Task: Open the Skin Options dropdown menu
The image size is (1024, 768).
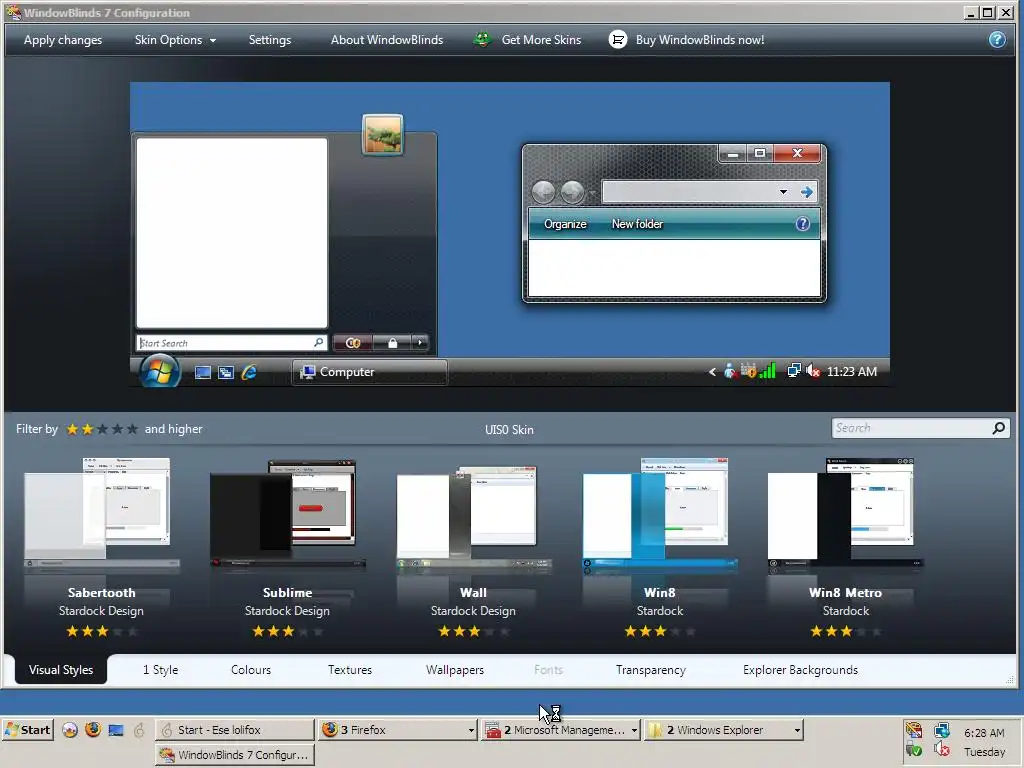Action: click(x=175, y=40)
